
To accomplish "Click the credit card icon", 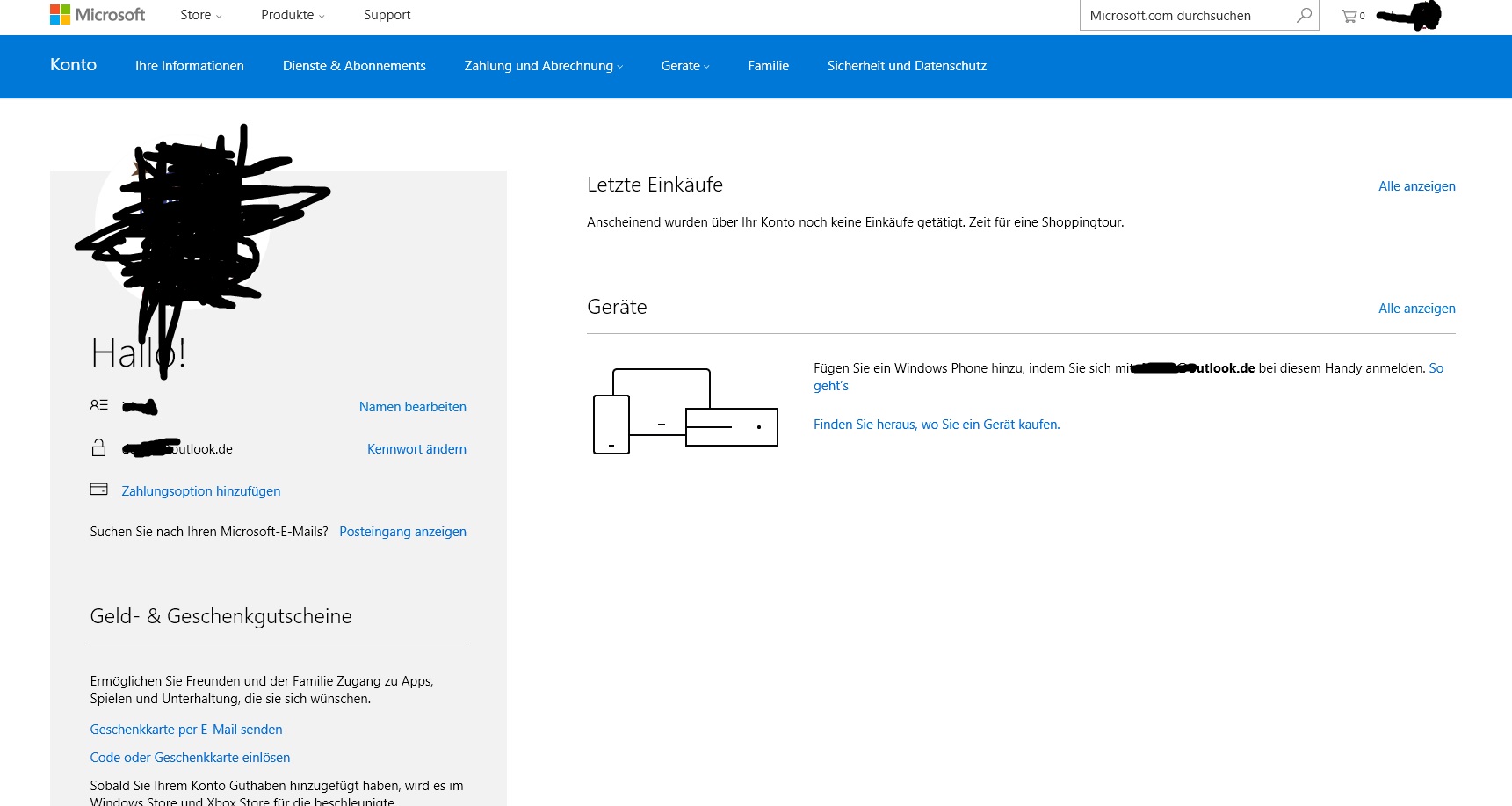I will tap(98, 489).
